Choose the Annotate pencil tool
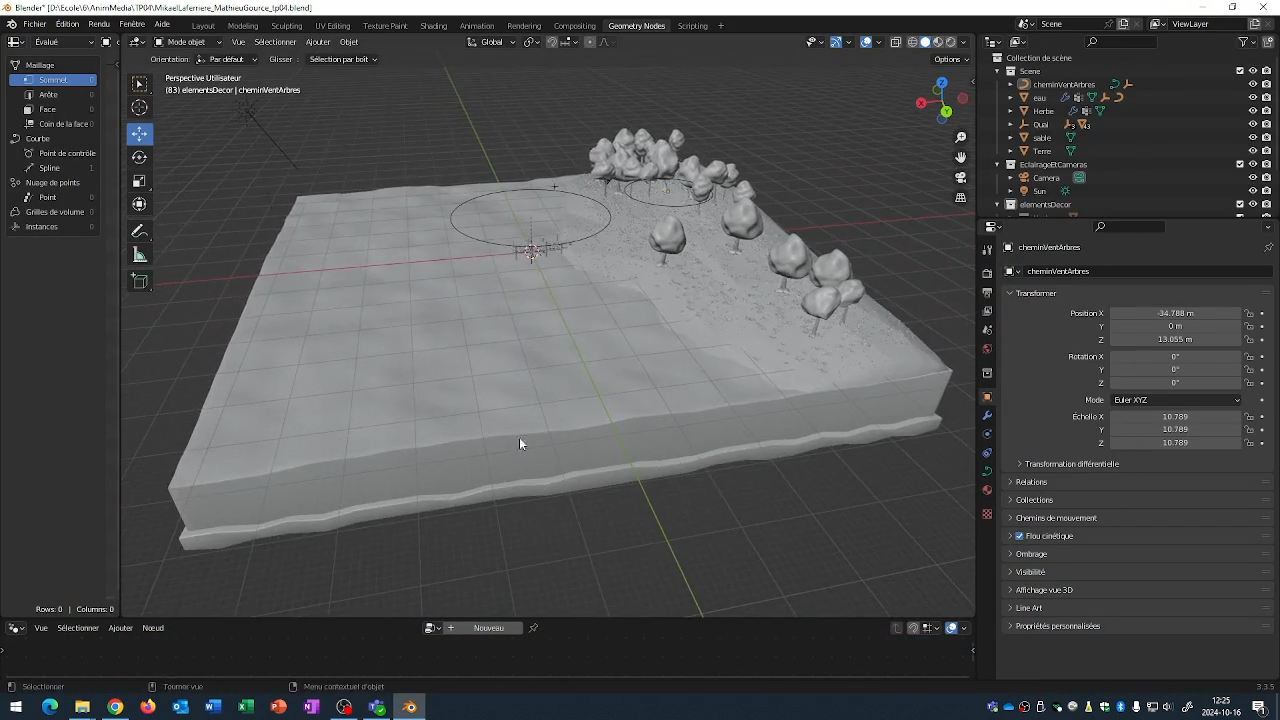 pos(140,231)
